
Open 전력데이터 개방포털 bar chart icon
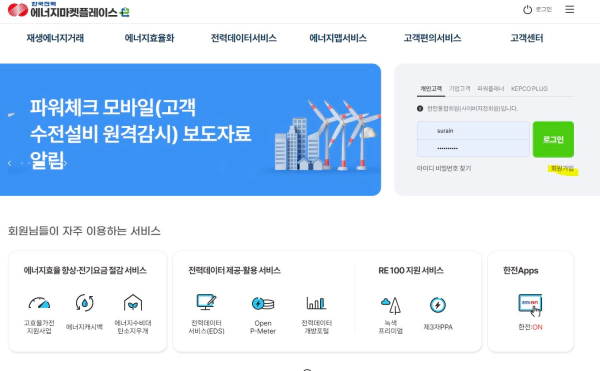[316, 303]
